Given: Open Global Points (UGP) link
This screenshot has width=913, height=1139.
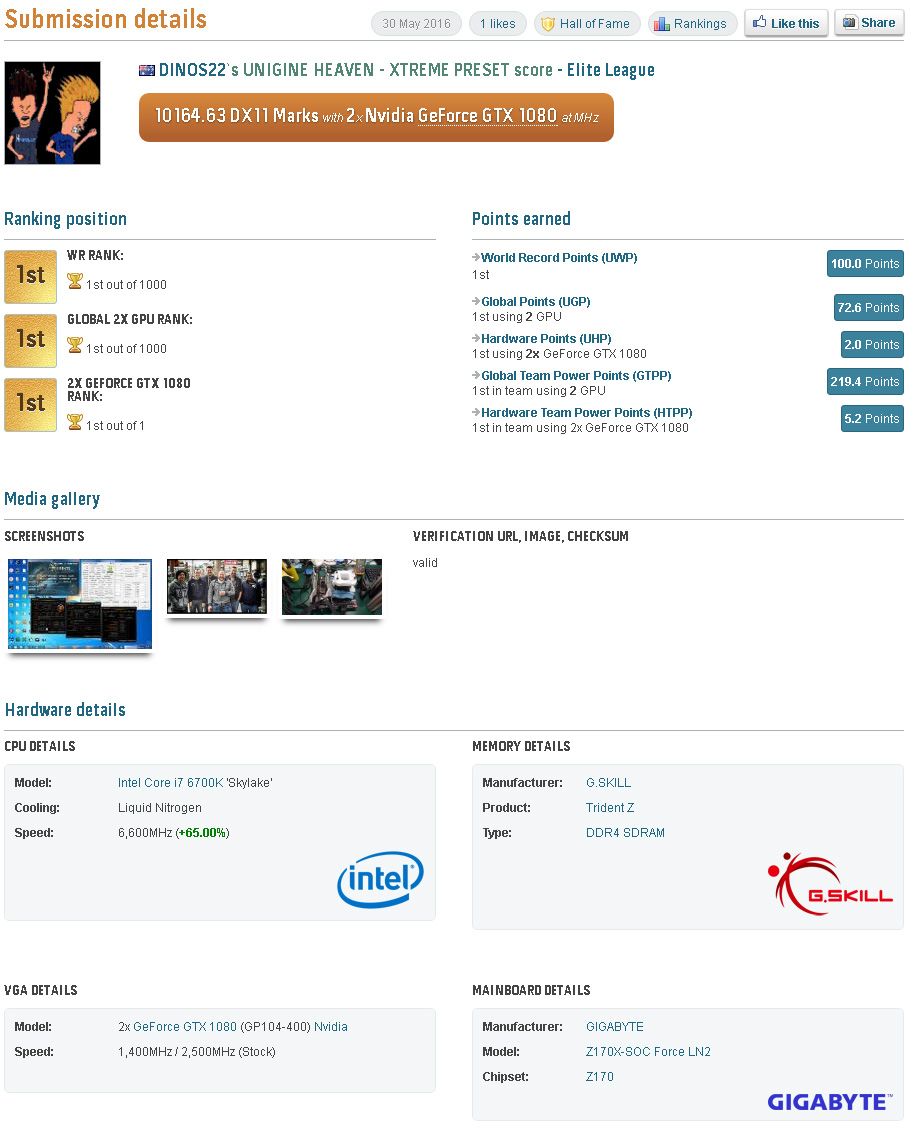Looking at the screenshot, I should point(536,301).
